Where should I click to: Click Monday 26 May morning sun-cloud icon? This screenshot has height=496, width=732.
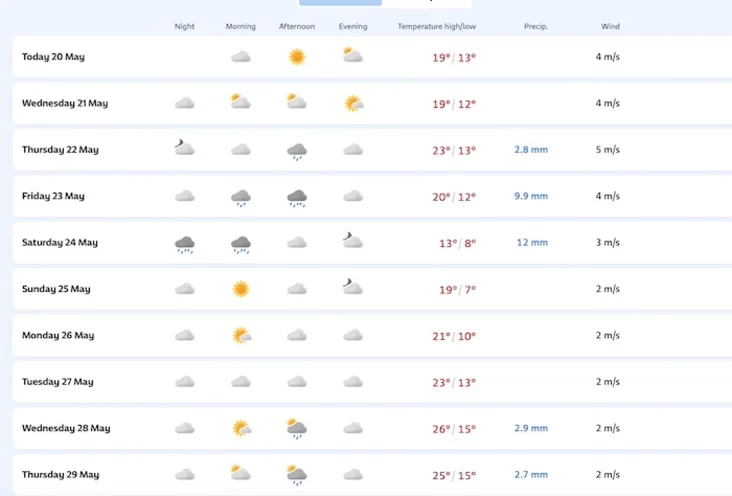pos(242,335)
